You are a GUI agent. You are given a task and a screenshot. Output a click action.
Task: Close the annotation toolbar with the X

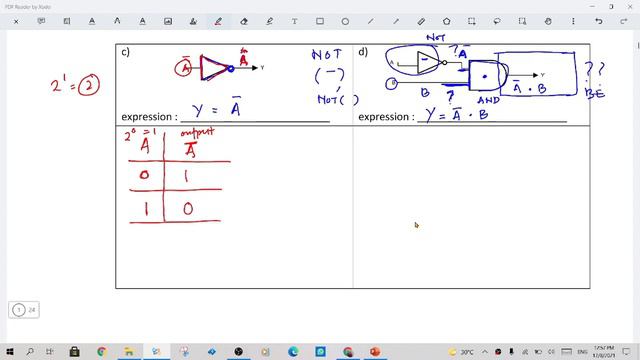click(16, 21)
